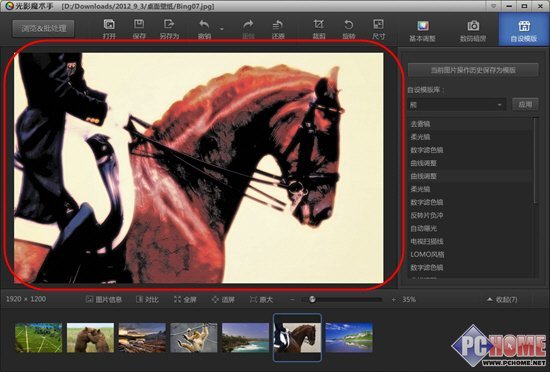Click the zoom in plus icon

point(394,299)
